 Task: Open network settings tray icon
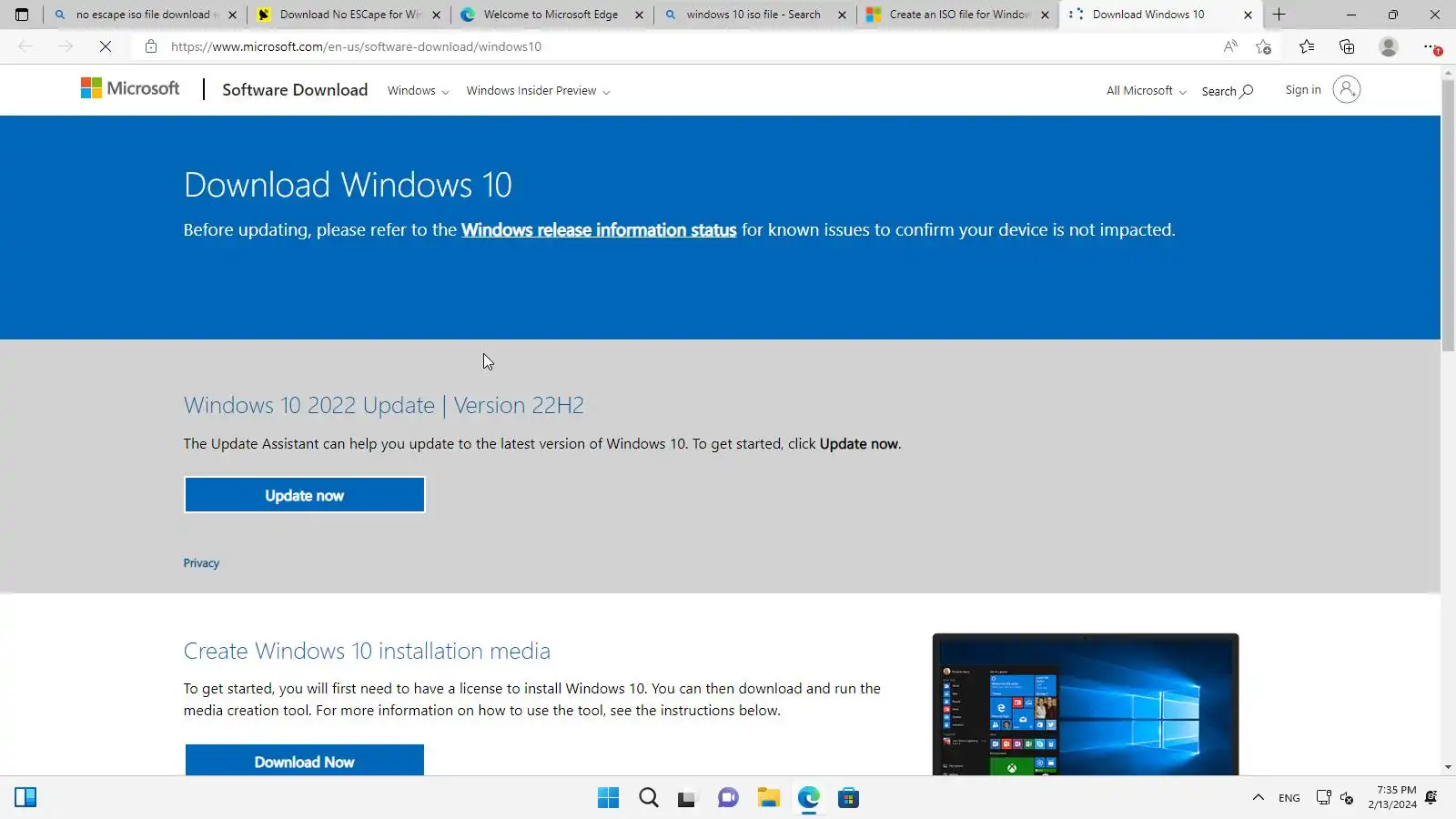pos(1324,798)
